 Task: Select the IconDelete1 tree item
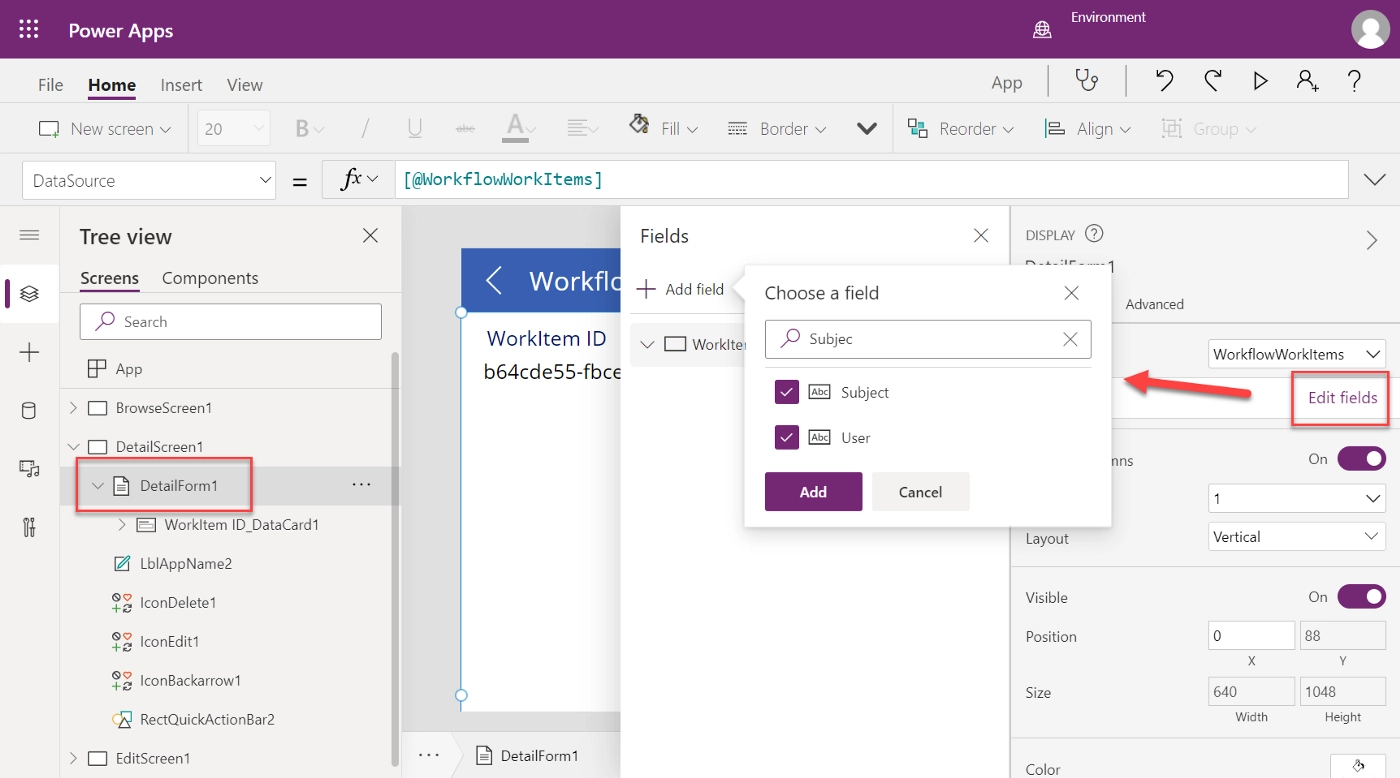click(178, 602)
